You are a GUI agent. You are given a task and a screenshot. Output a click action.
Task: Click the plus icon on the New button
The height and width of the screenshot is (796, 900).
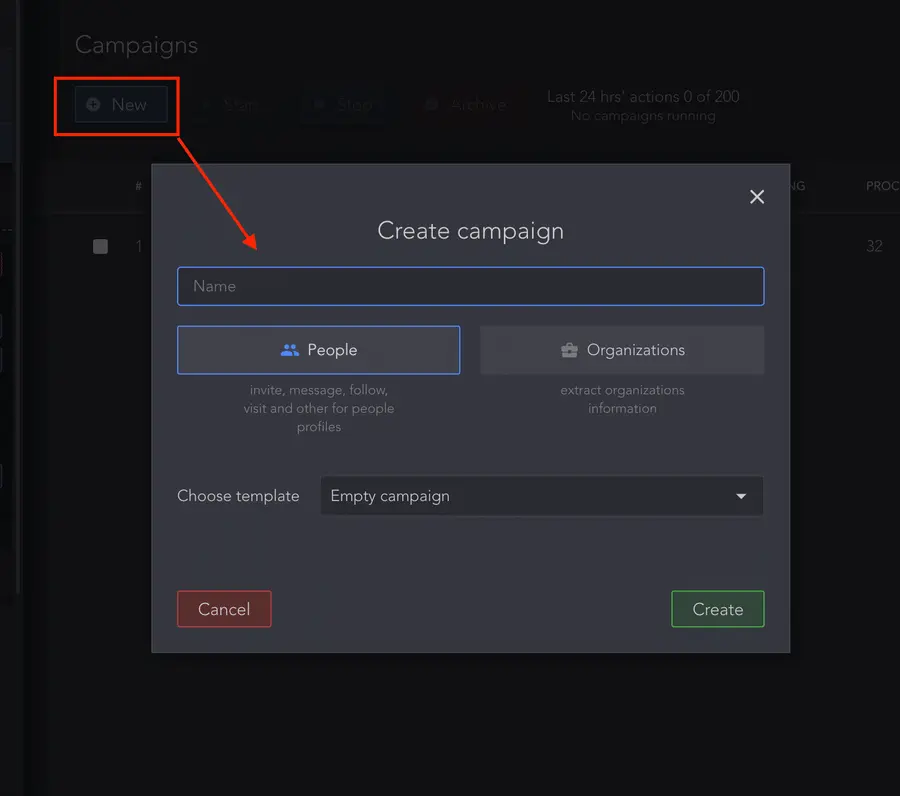tap(95, 104)
